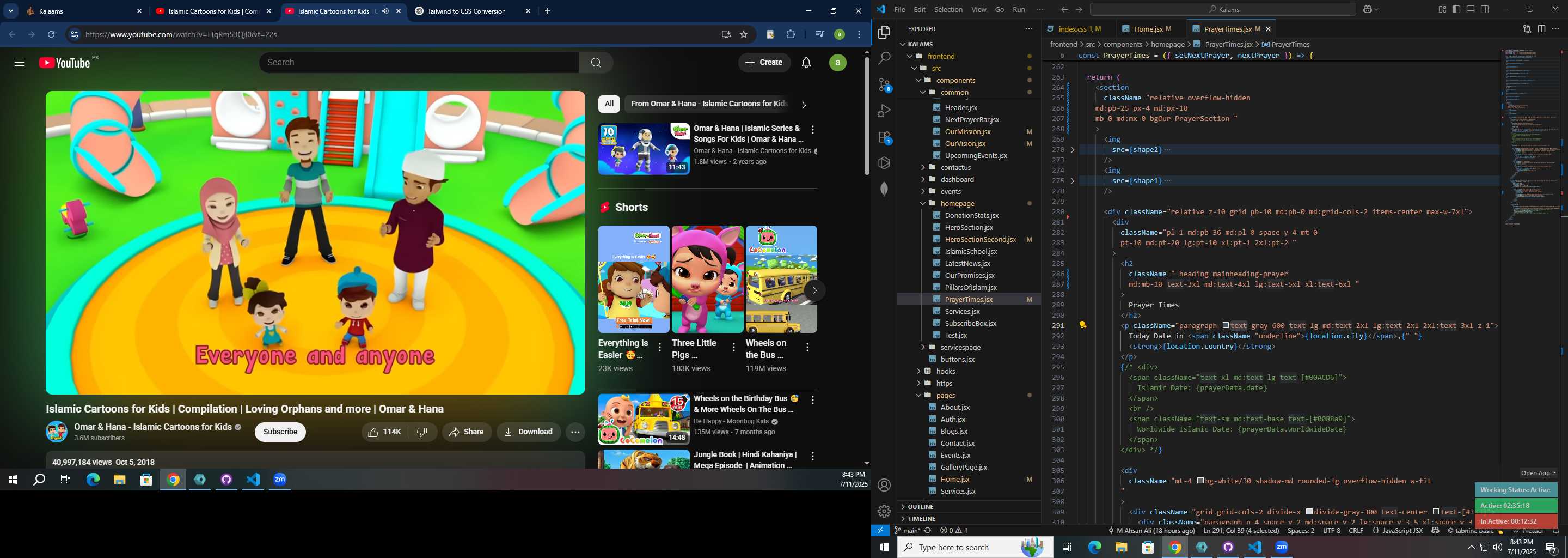The width and height of the screenshot is (1568, 558).
Task: Open the Extensions view in VS Code activity bar
Action: tap(884, 137)
